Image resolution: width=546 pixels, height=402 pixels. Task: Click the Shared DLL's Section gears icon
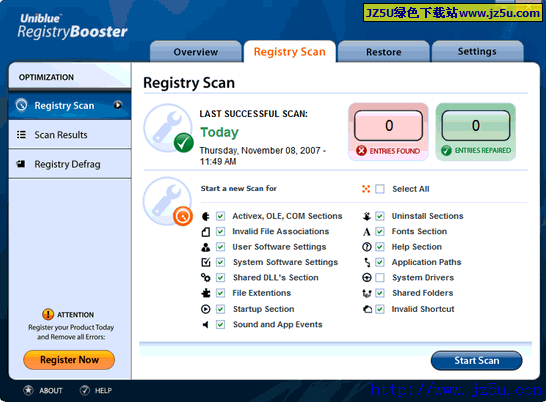click(206, 277)
